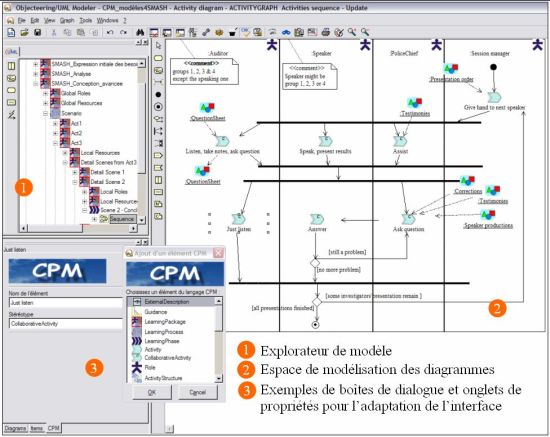550x437 pixels.
Task: Open the Graph menu
Action: [x=67, y=20]
